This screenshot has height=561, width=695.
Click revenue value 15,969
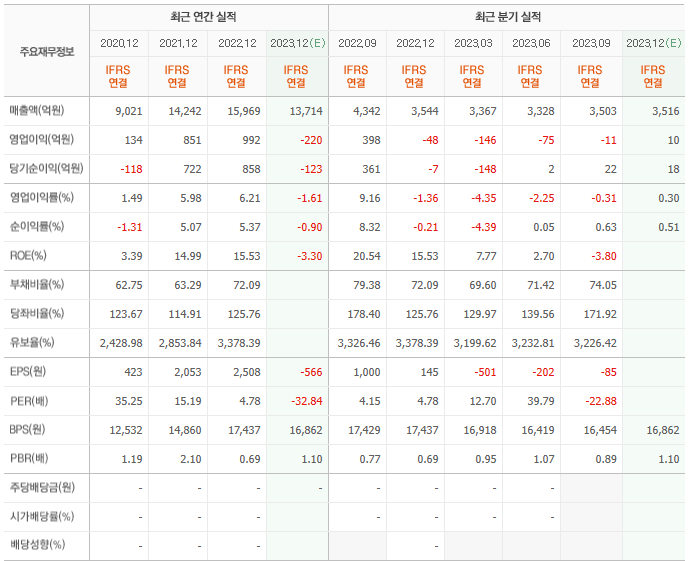tap(244, 111)
